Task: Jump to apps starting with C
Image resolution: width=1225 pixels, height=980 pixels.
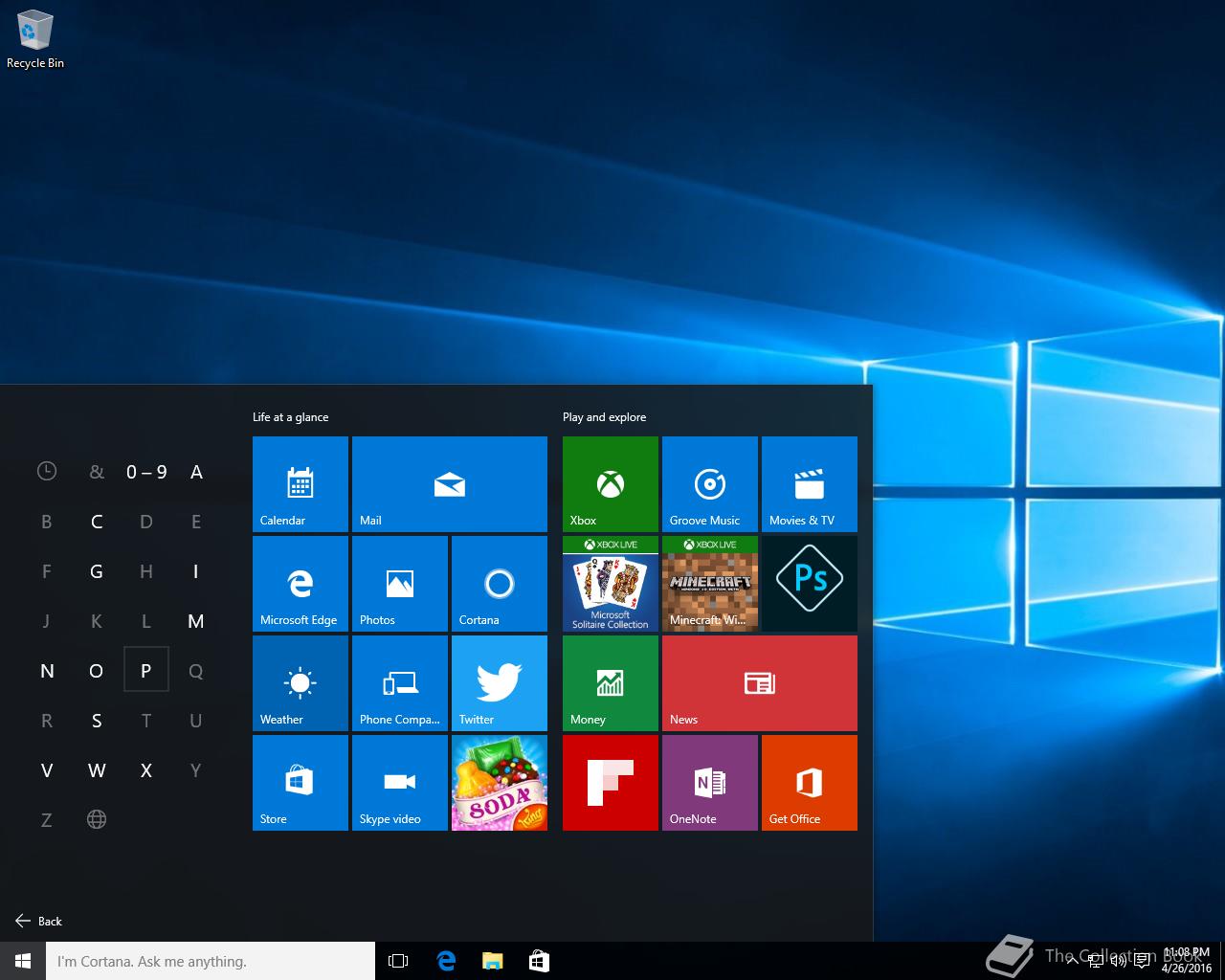Action: tap(97, 521)
